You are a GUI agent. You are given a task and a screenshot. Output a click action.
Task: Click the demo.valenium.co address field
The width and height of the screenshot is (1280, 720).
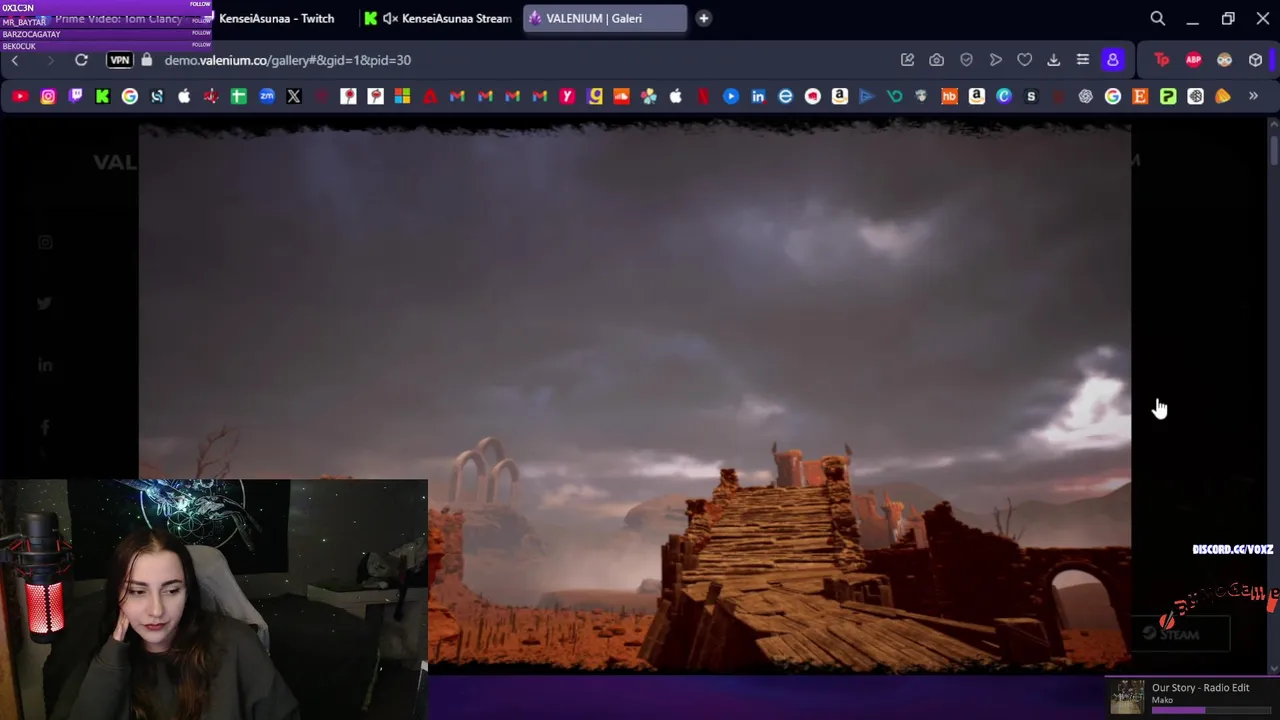click(287, 60)
